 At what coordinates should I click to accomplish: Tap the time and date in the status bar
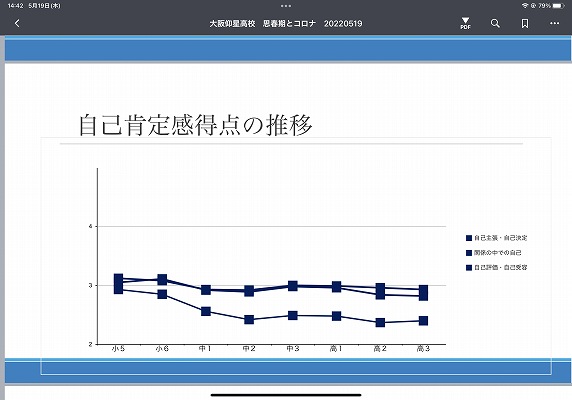coord(34,5)
